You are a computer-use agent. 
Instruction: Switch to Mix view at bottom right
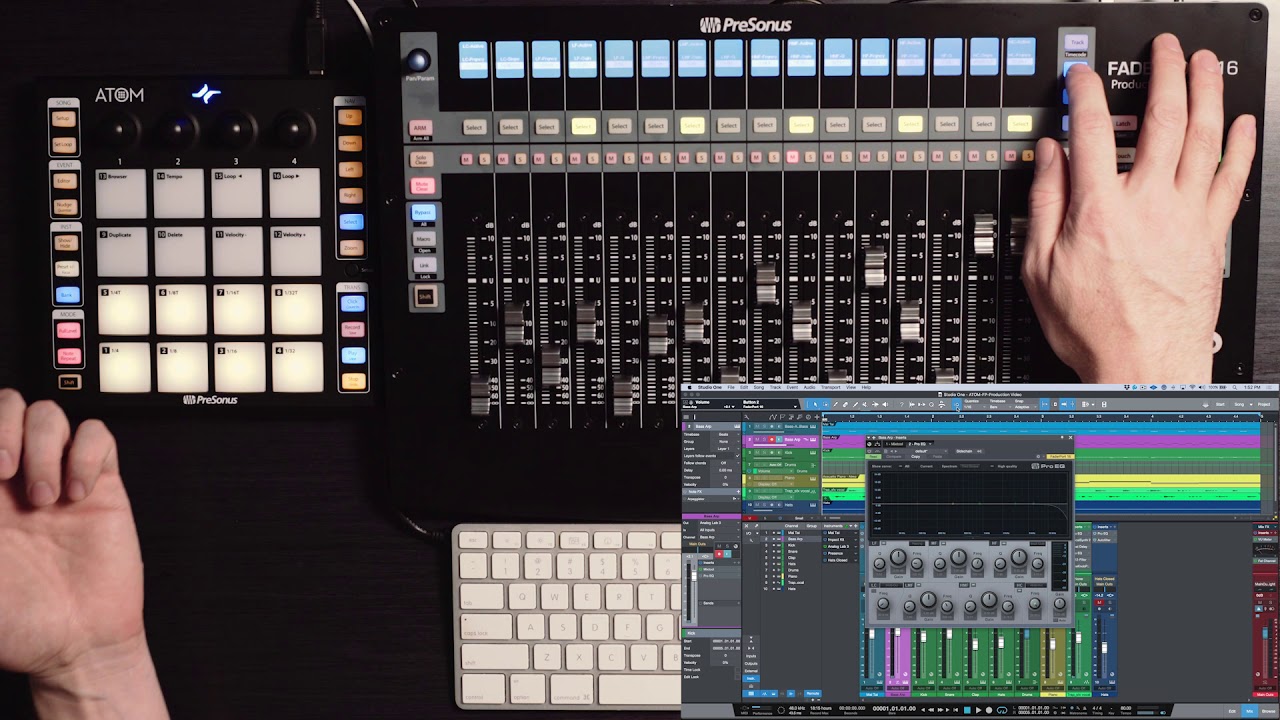(1249, 711)
